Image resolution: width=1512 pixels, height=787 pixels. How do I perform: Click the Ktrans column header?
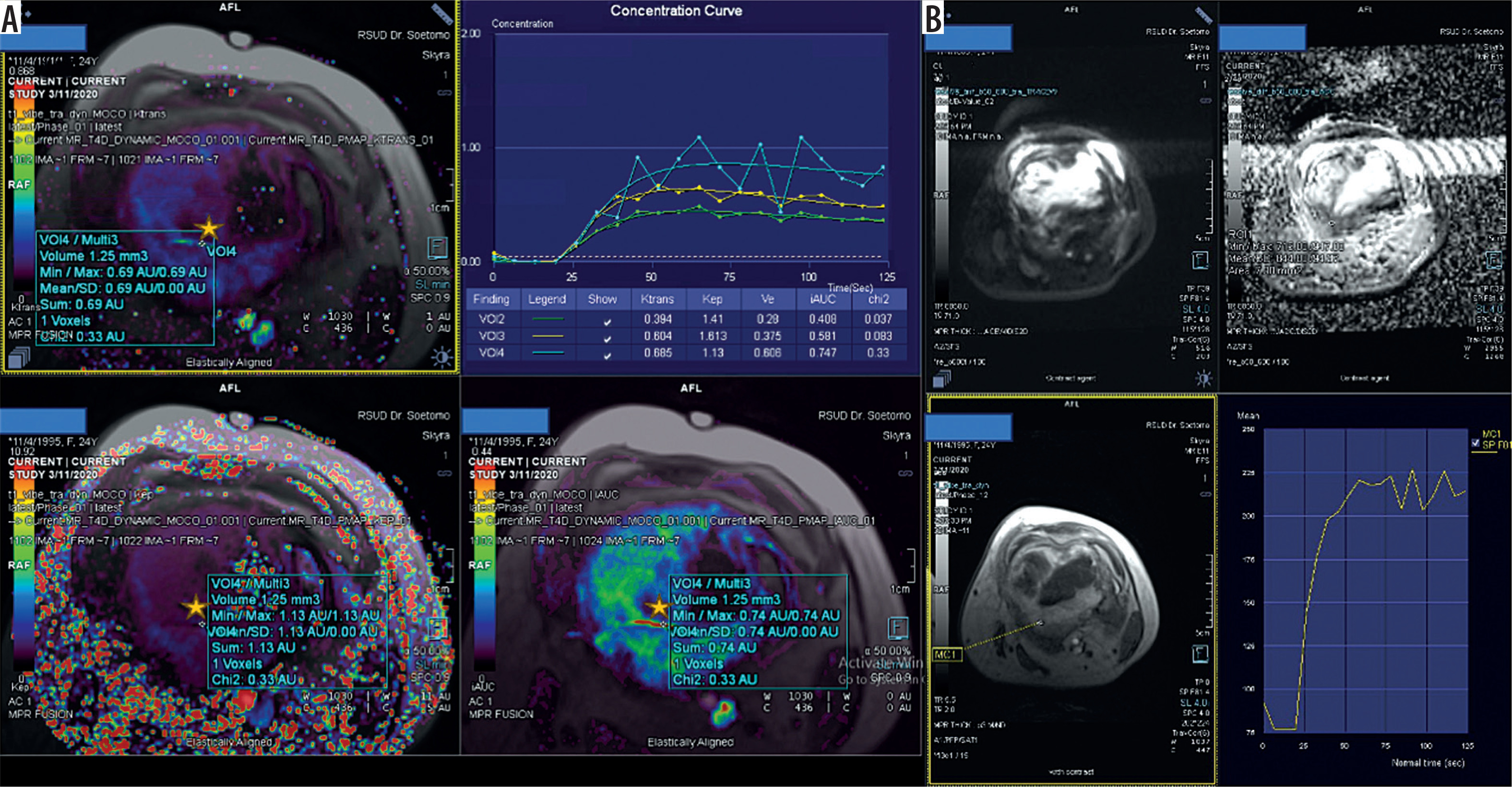coord(657,299)
